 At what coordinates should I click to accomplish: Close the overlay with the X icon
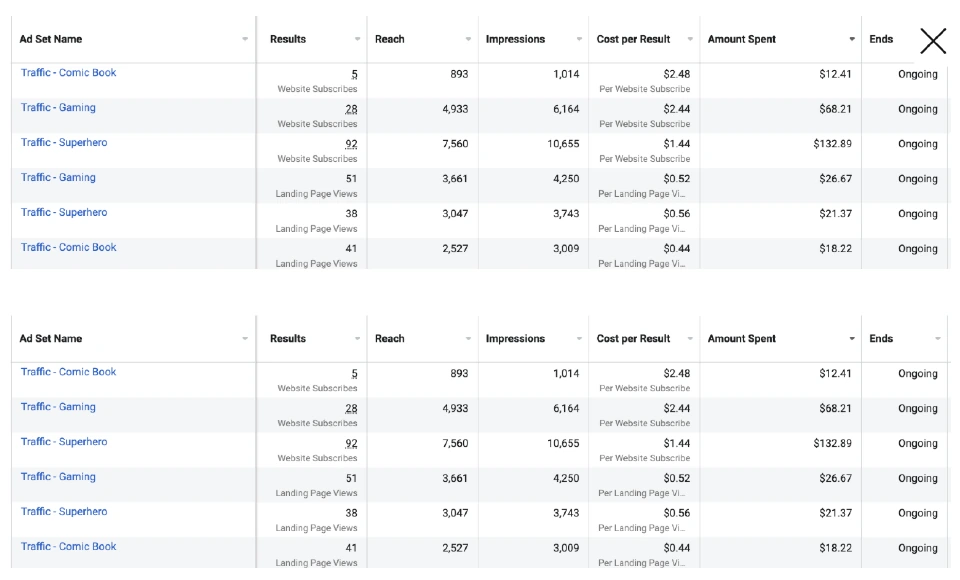(x=933, y=41)
